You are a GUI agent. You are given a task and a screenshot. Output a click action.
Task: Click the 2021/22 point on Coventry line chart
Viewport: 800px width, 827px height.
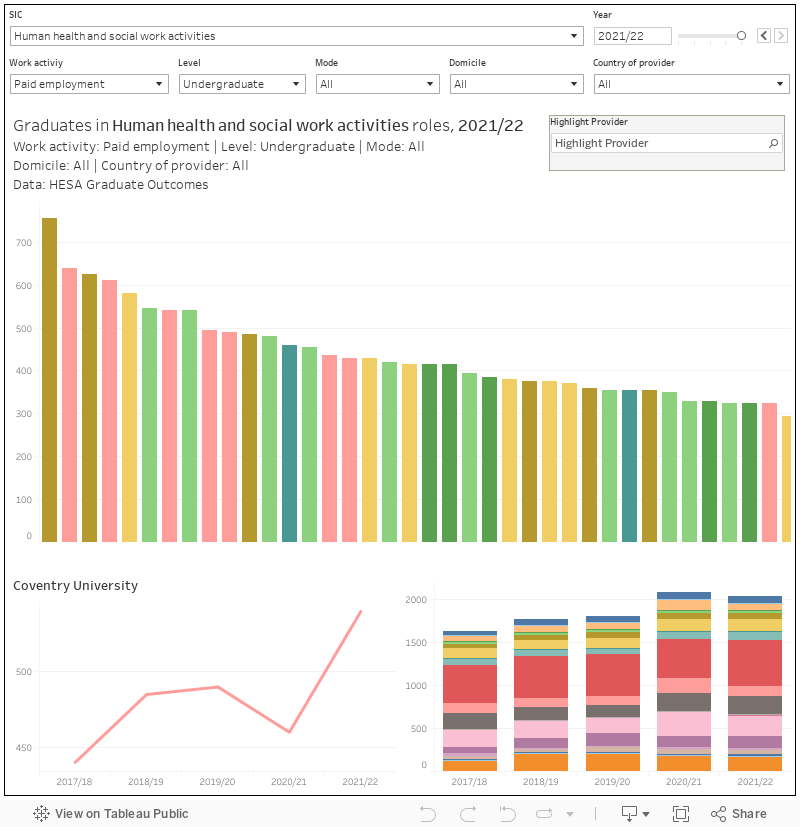point(361,611)
